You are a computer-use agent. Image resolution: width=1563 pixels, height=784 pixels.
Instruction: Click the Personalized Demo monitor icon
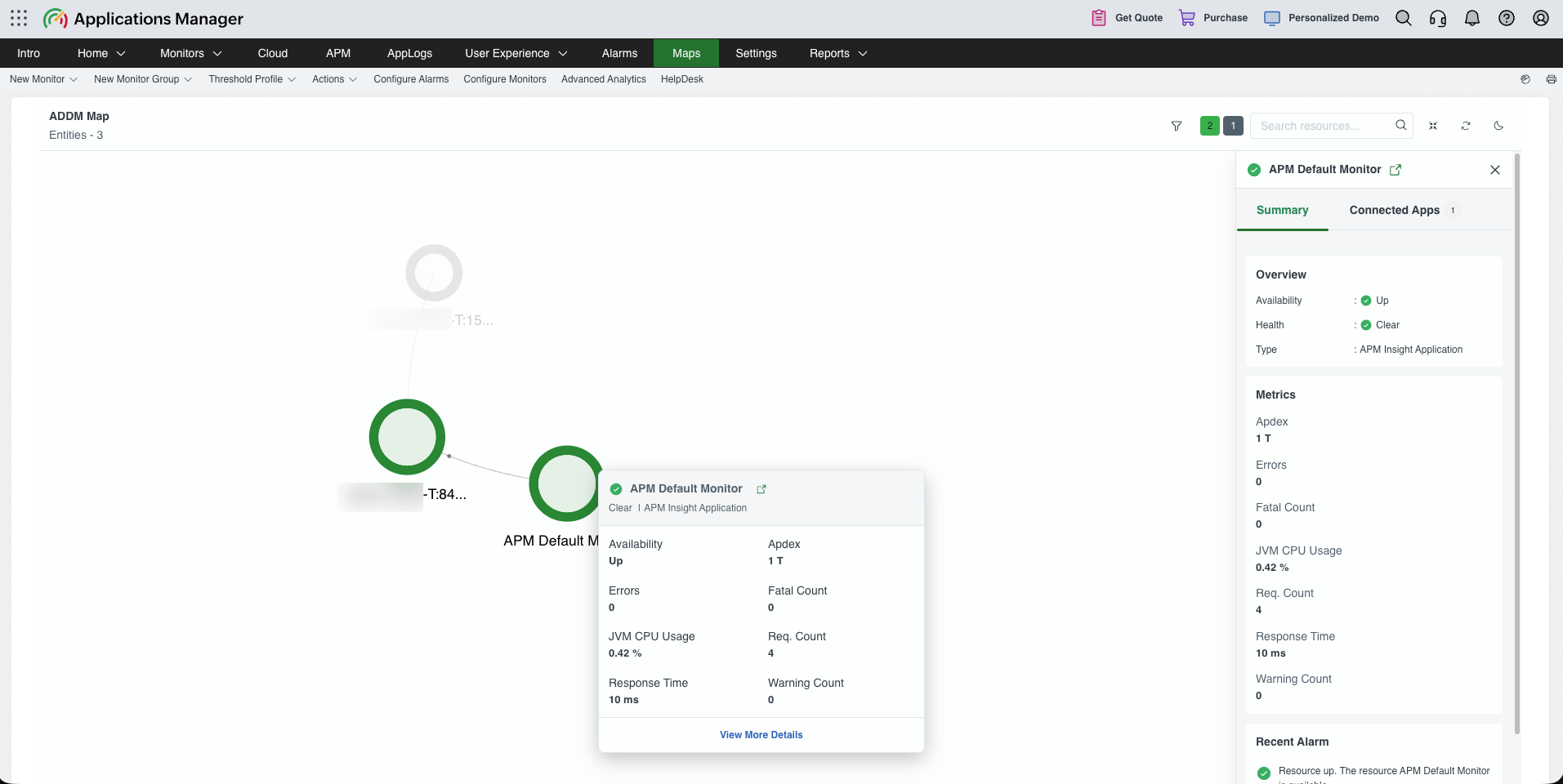point(1272,18)
